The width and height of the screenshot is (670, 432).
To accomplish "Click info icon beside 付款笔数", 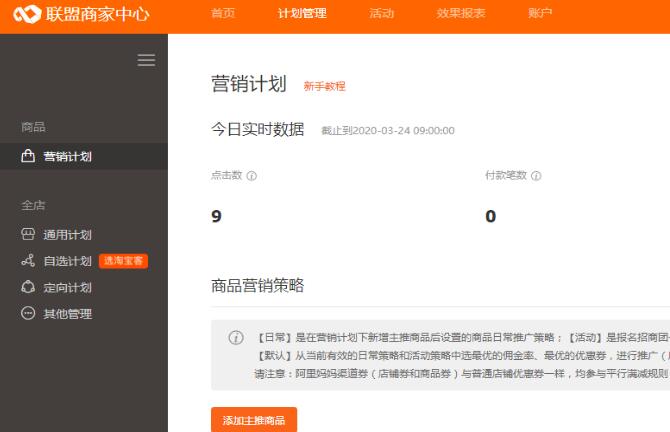I will pyautogui.click(x=536, y=176).
